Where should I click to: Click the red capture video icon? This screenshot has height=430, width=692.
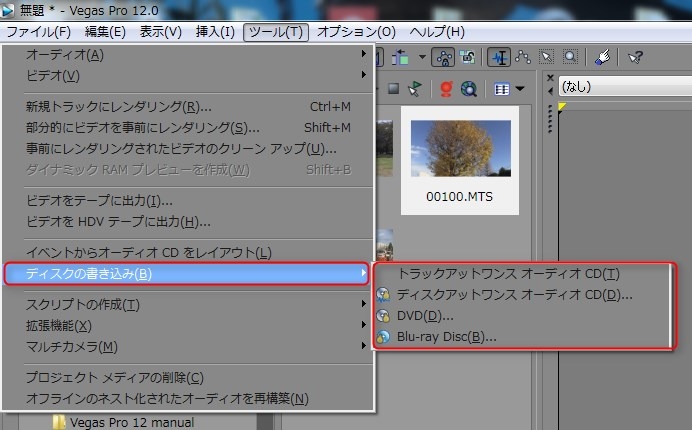coord(446,89)
